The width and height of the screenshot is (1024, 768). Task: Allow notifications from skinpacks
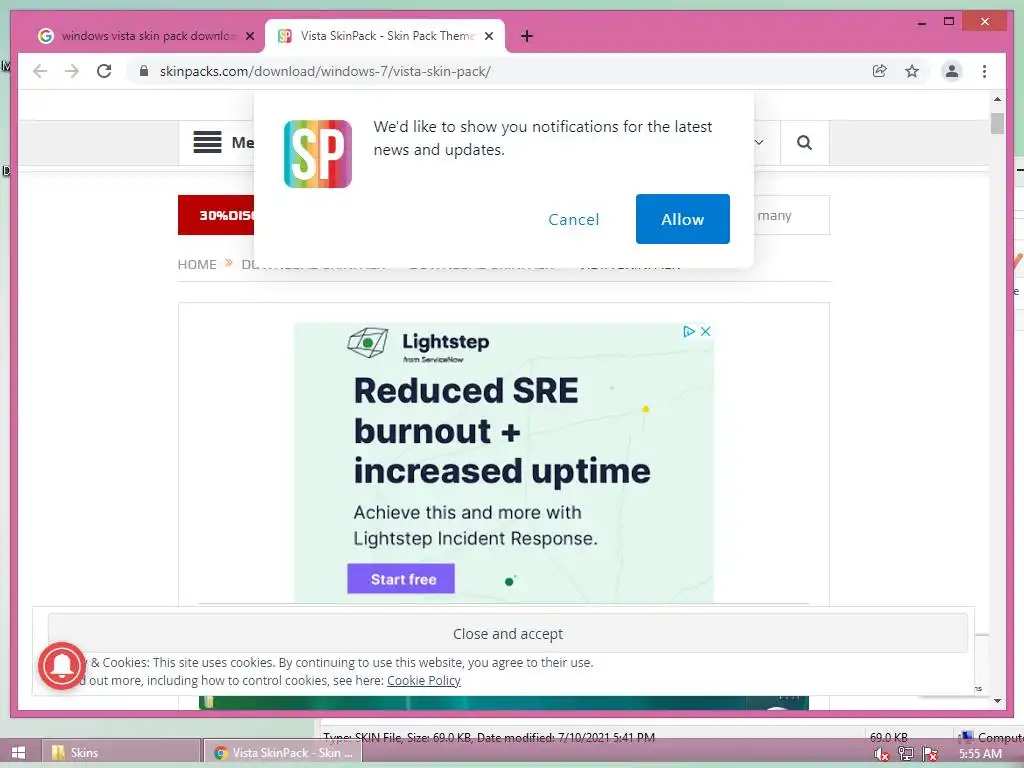[x=682, y=219]
